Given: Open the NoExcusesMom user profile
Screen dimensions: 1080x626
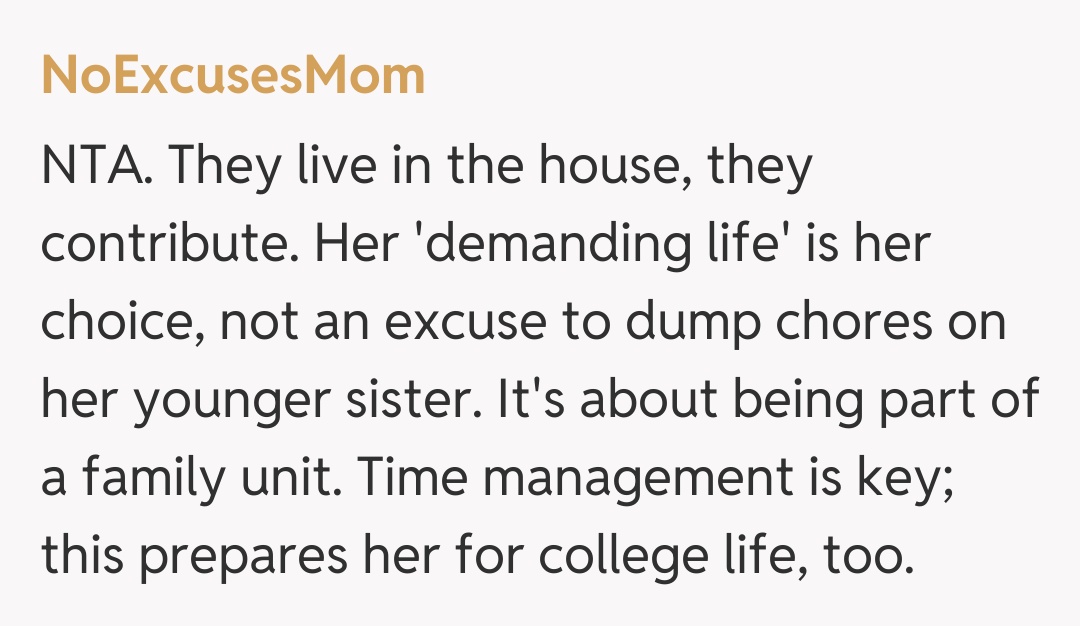Looking at the screenshot, I should pyautogui.click(x=233, y=76).
